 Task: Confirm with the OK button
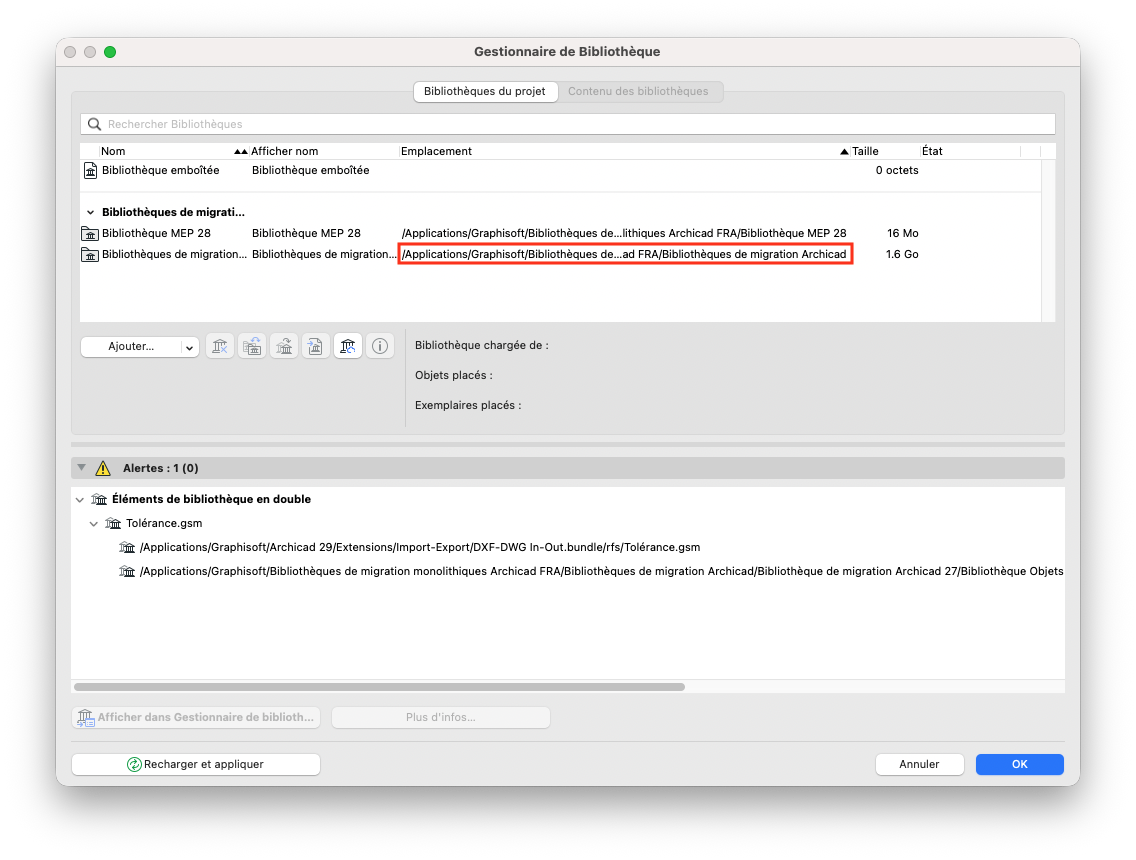coord(1019,764)
